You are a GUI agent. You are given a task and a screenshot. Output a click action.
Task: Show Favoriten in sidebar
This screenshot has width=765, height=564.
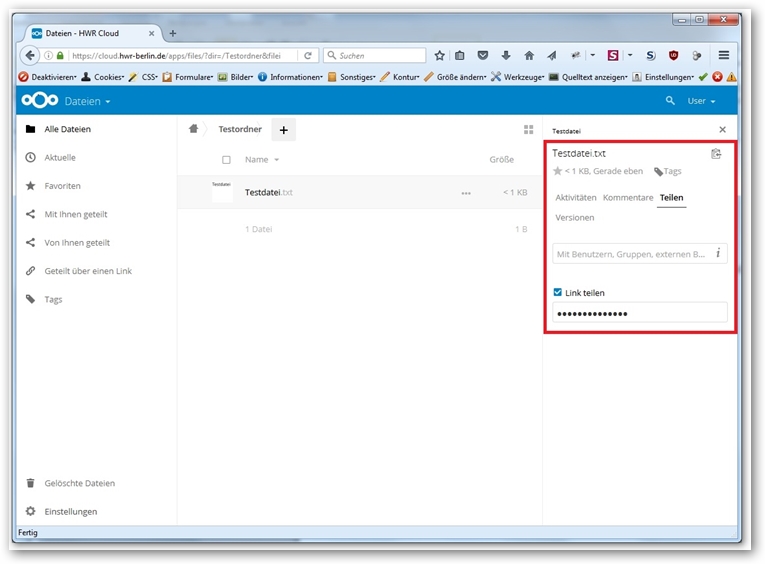(x=62, y=185)
